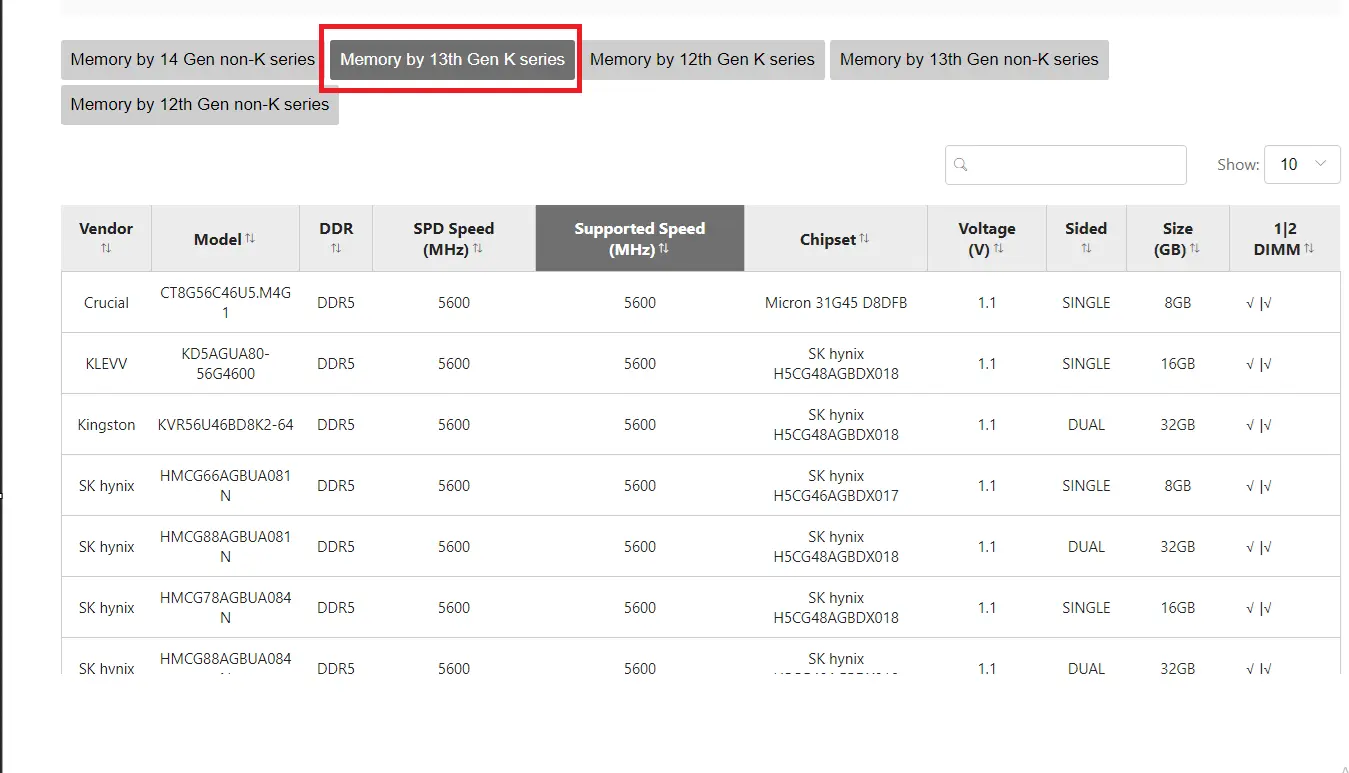Sort by Vendor column arrows
Image resolution: width=1349 pixels, height=773 pixels.
tap(106, 248)
